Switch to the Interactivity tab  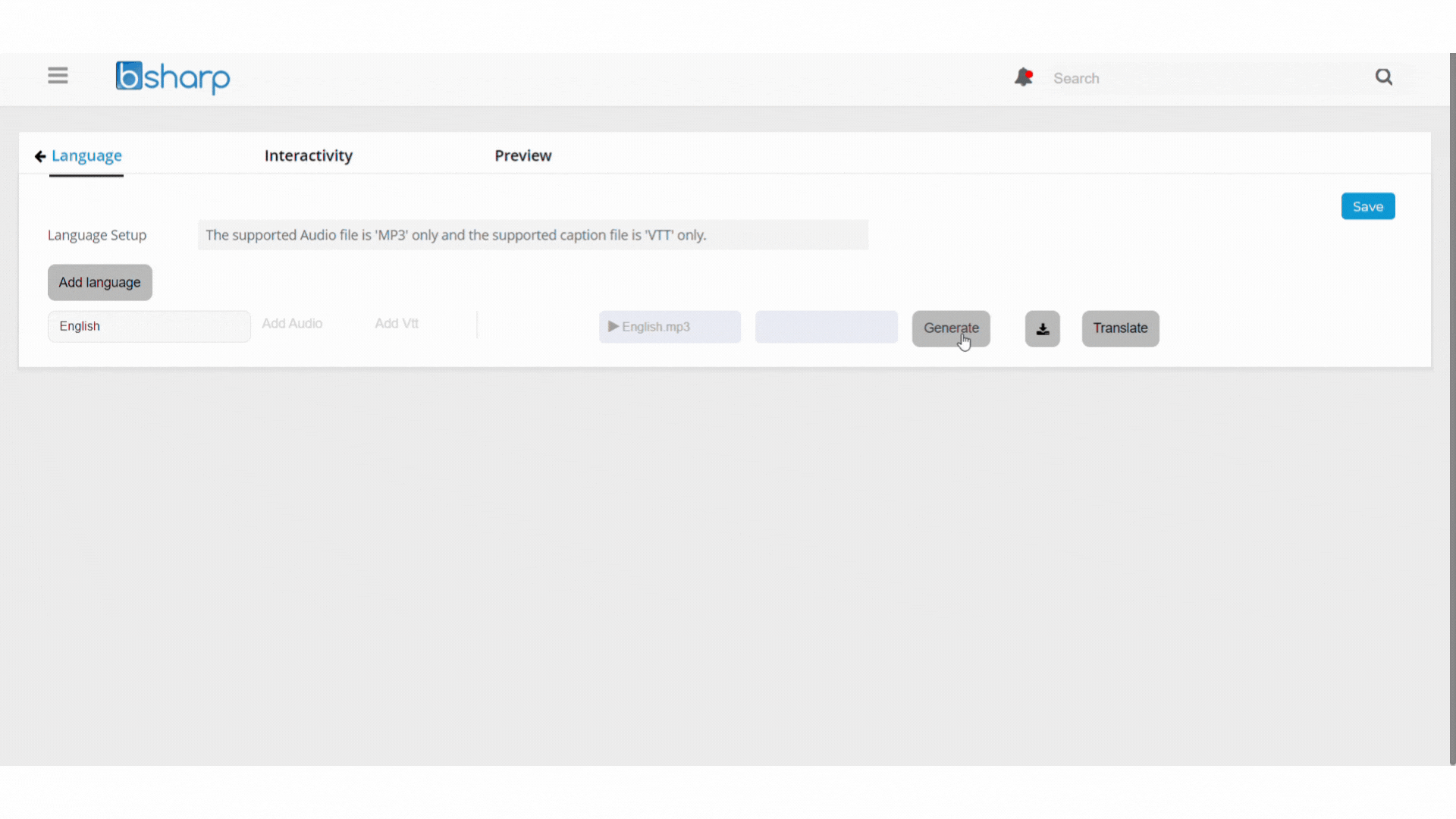point(309,155)
